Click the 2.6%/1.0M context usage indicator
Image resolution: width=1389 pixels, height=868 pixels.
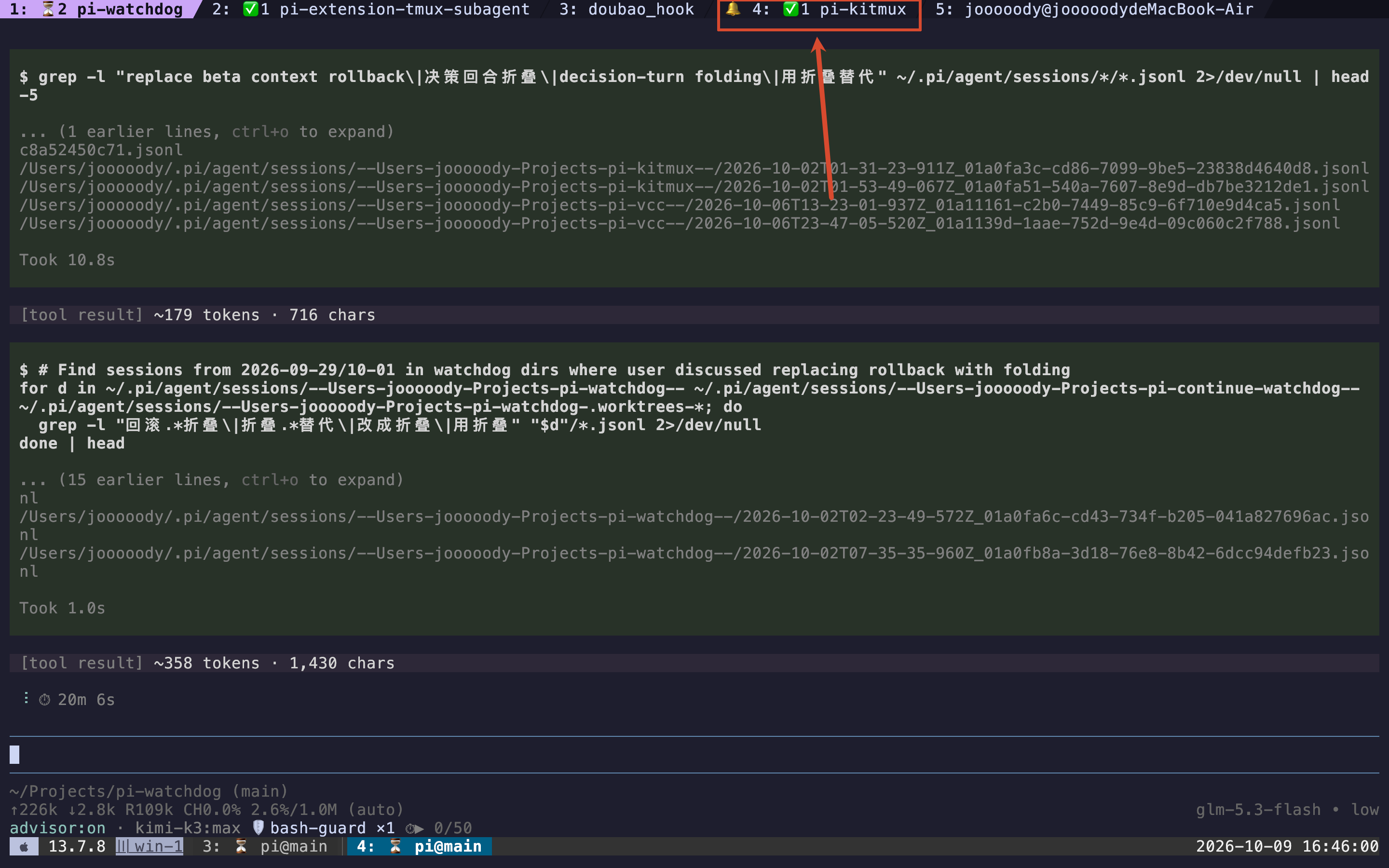(x=294, y=810)
